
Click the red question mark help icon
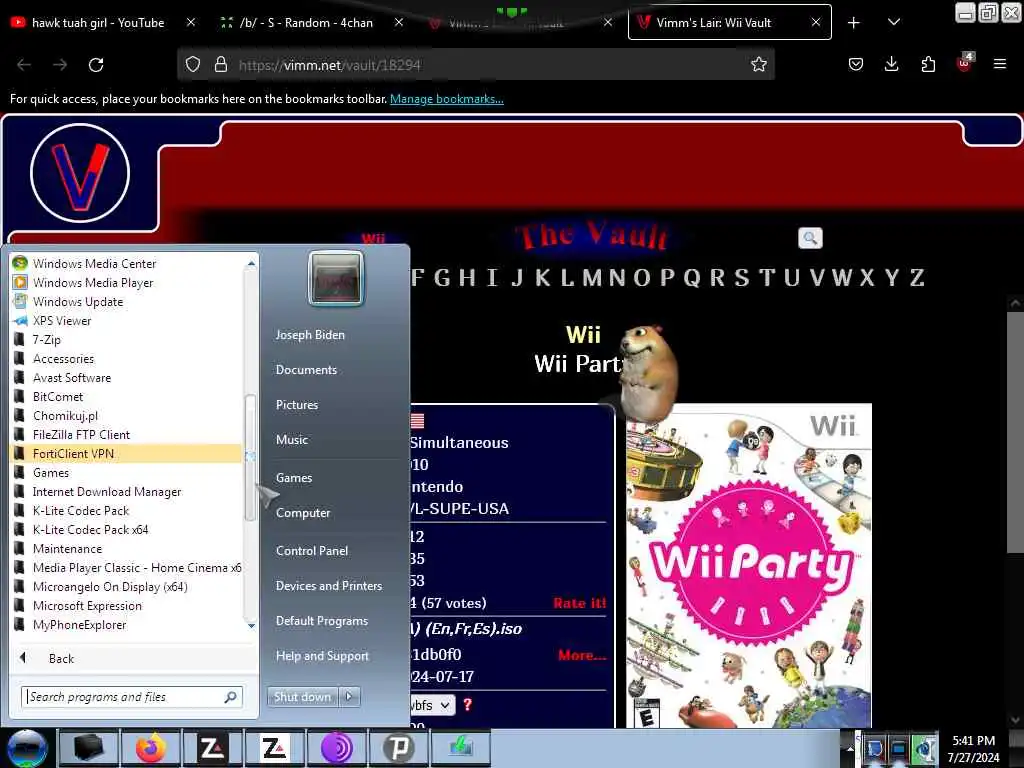coord(468,705)
